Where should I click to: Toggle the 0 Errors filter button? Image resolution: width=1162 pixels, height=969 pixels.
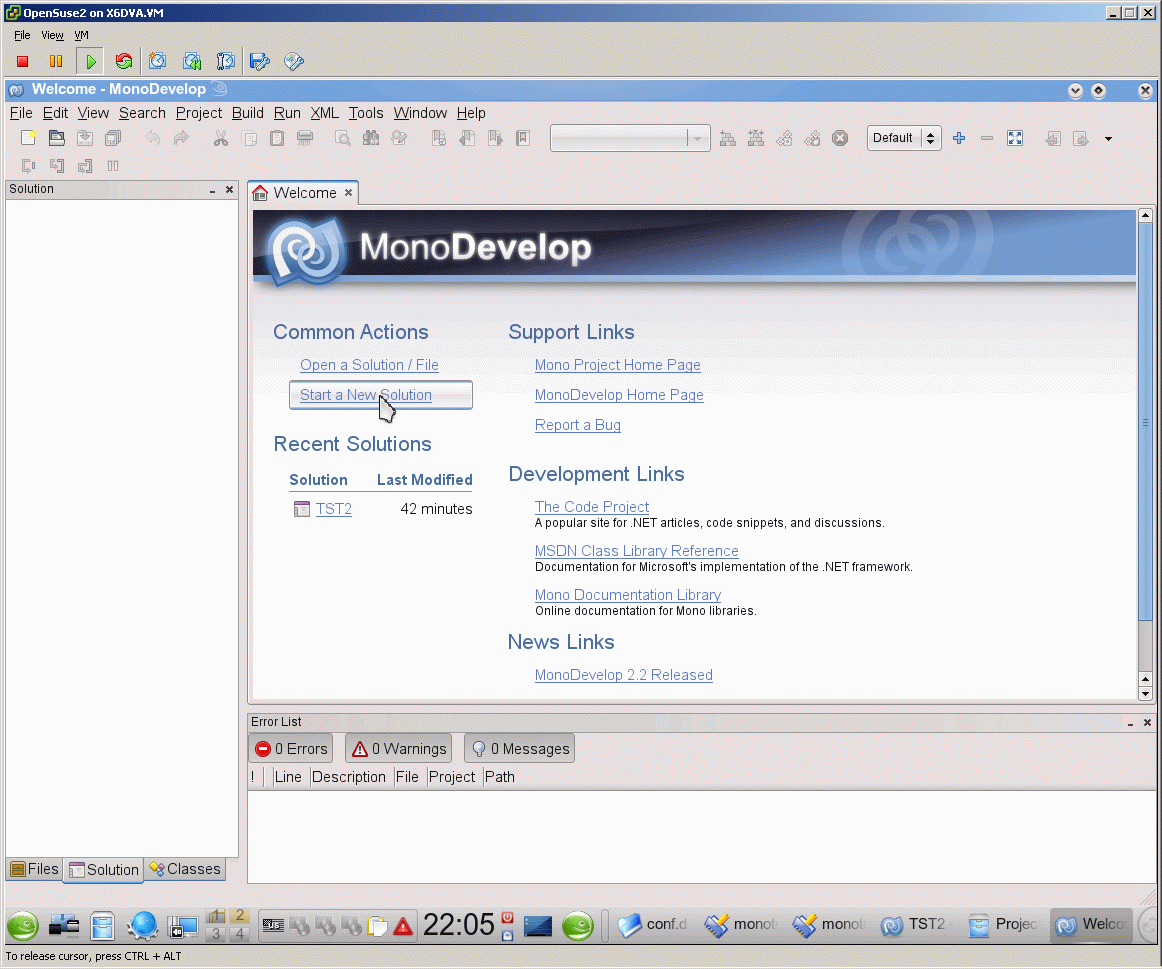[291, 749]
